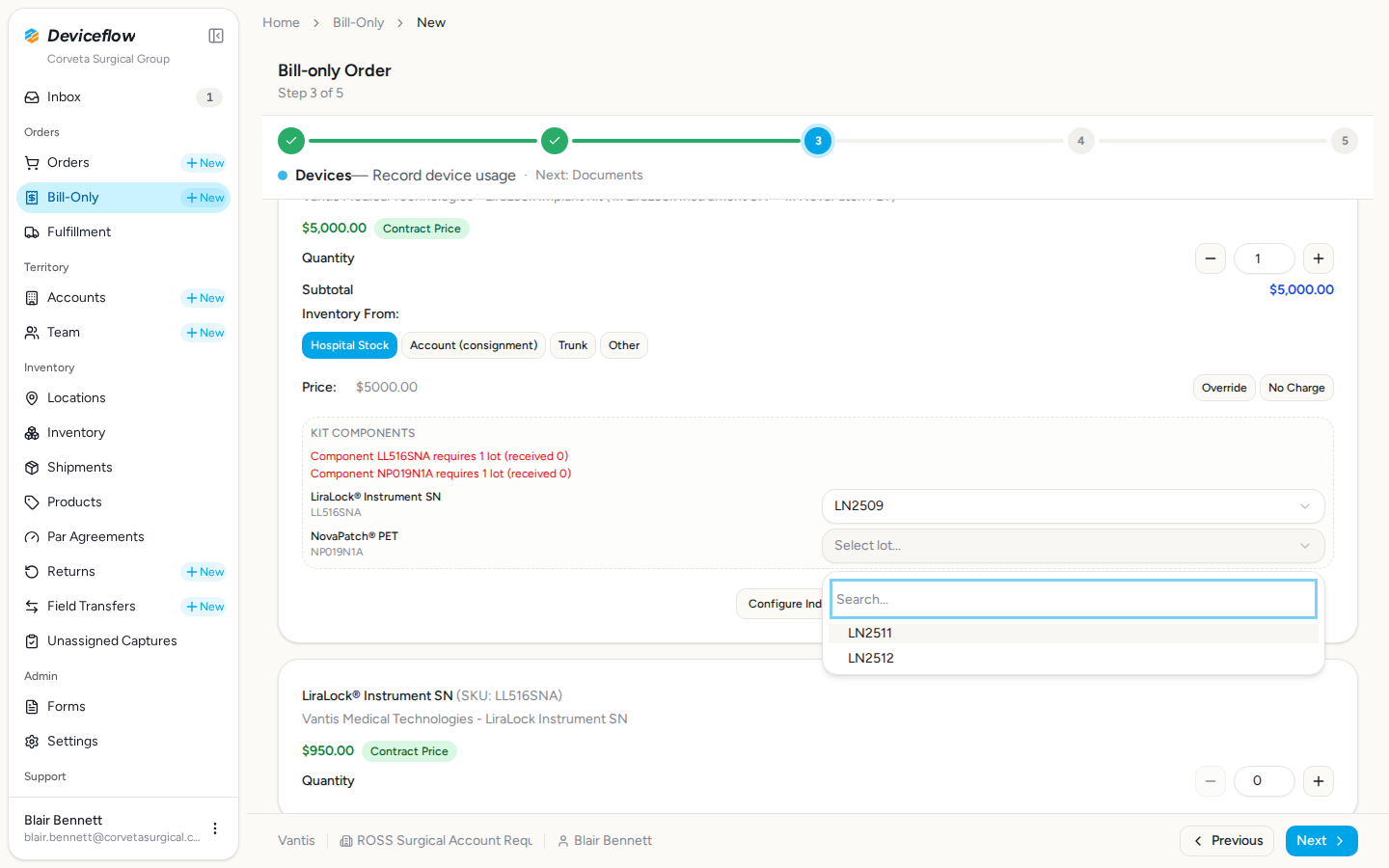Navigate to Home breadcrumb
The height and width of the screenshot is (868, 1389).
tap(281, 22)
